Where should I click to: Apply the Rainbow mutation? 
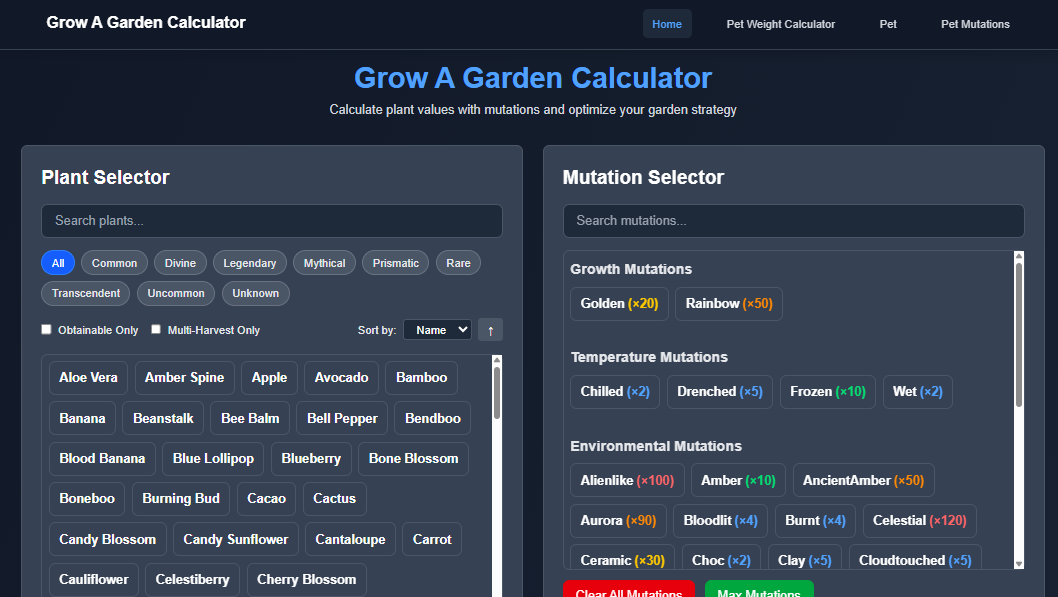(x=728, y=303)
